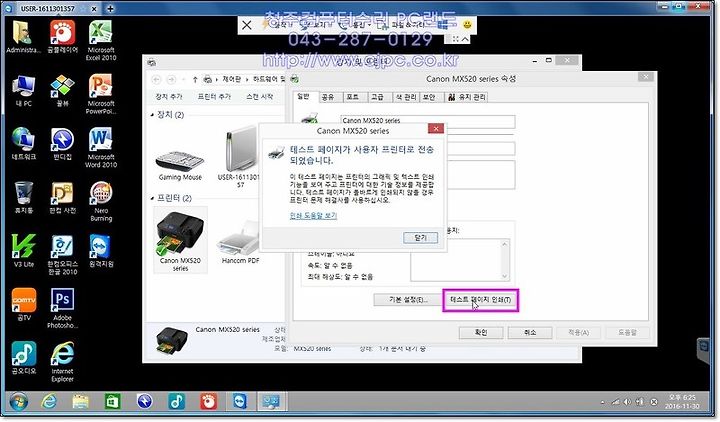Image resolution: width=720 pixels, height=422 pixels.
Task: Collapse the 장치 (2) group
Action: [152, 115]
